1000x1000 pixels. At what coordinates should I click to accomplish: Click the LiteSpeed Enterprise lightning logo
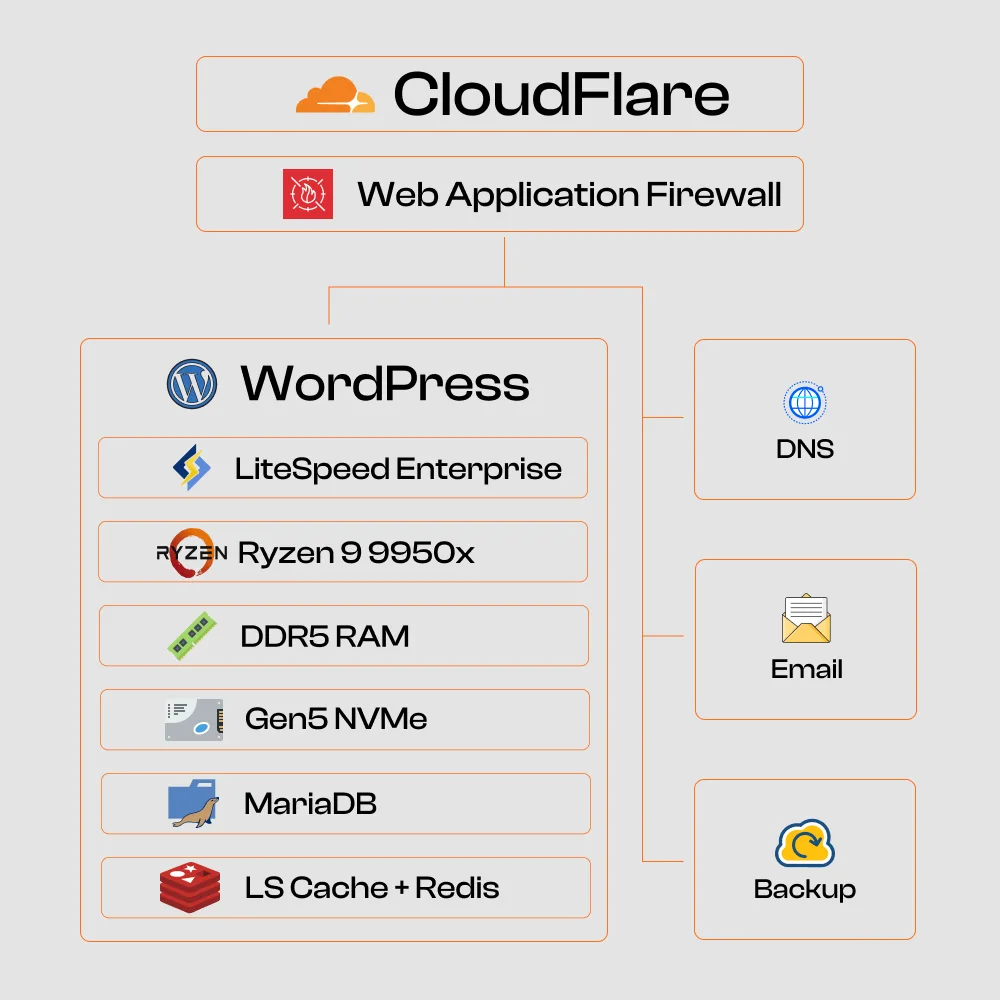coord(192,467)
